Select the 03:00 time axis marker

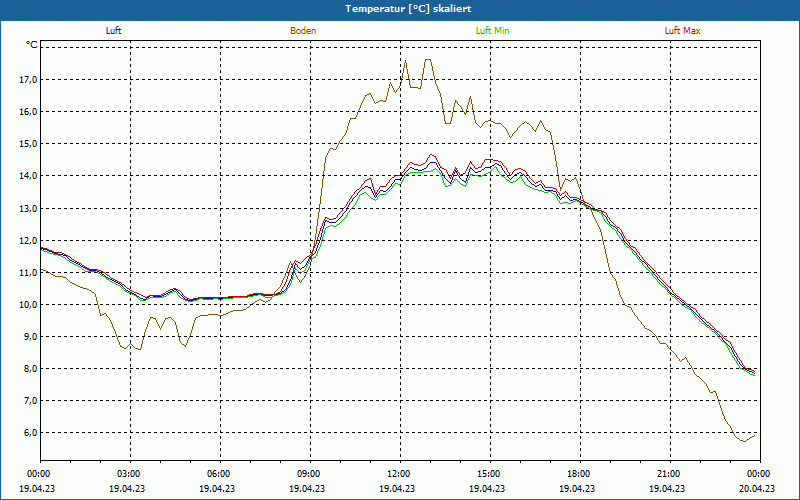click(x=129, y=474)
